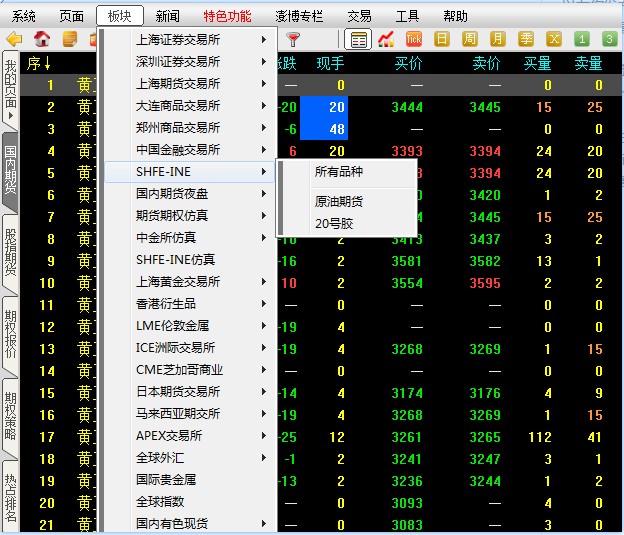This screenshot has width=624, height=535.
Task: Choose 原油期货 from SHFE-INE submenu
Action: click(x=339, y=201)
